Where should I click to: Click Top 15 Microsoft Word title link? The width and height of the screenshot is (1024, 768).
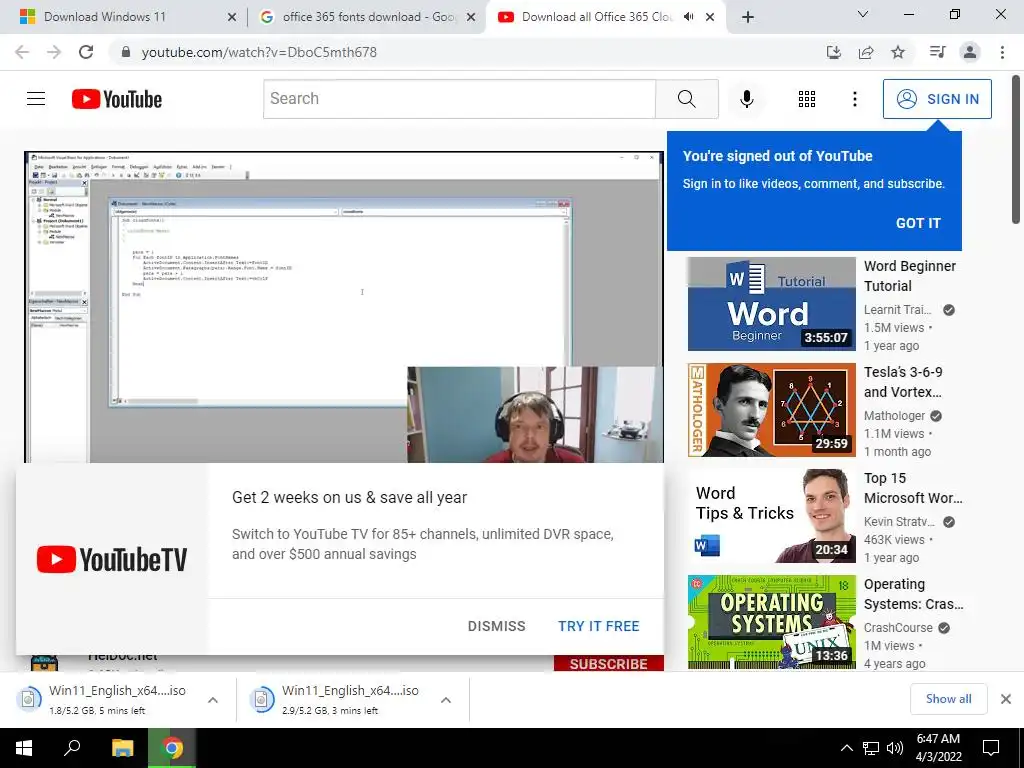click(913, 488)
